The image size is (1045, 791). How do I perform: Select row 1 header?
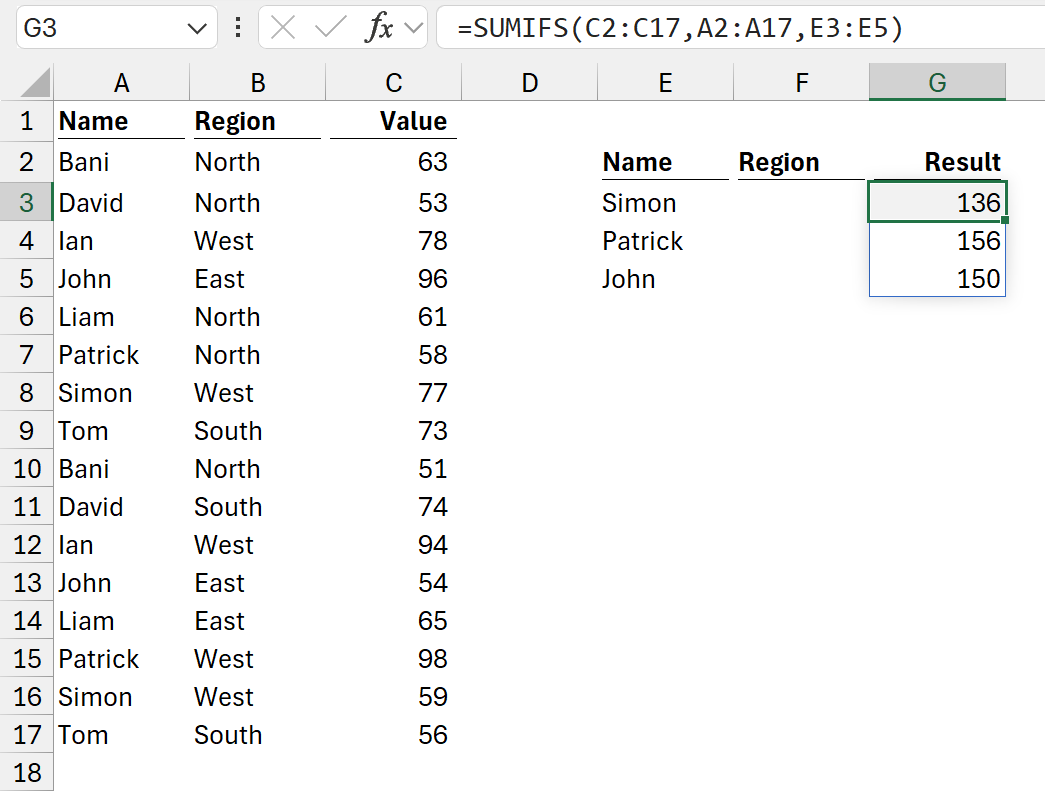26,122
